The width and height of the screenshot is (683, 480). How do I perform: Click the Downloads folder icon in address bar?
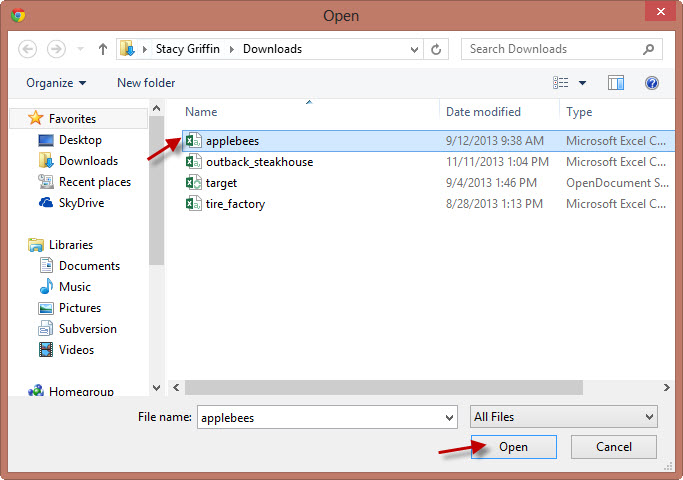click(127, 49)
